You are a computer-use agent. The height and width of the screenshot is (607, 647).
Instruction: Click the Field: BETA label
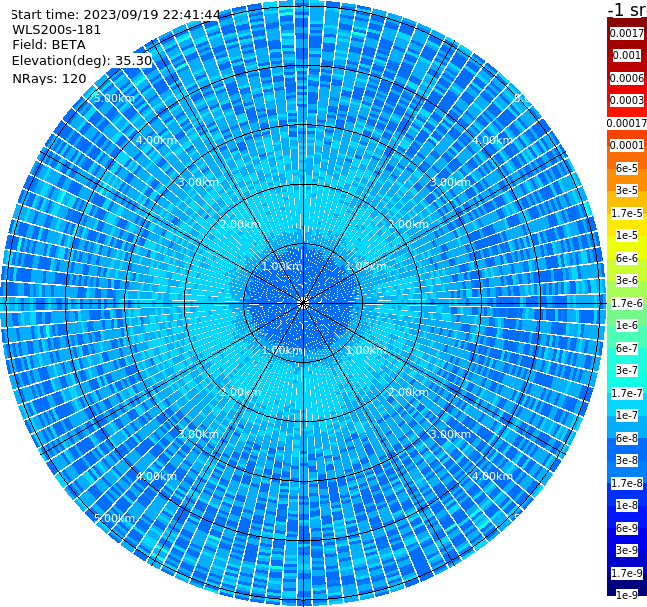tap(49, 45)
